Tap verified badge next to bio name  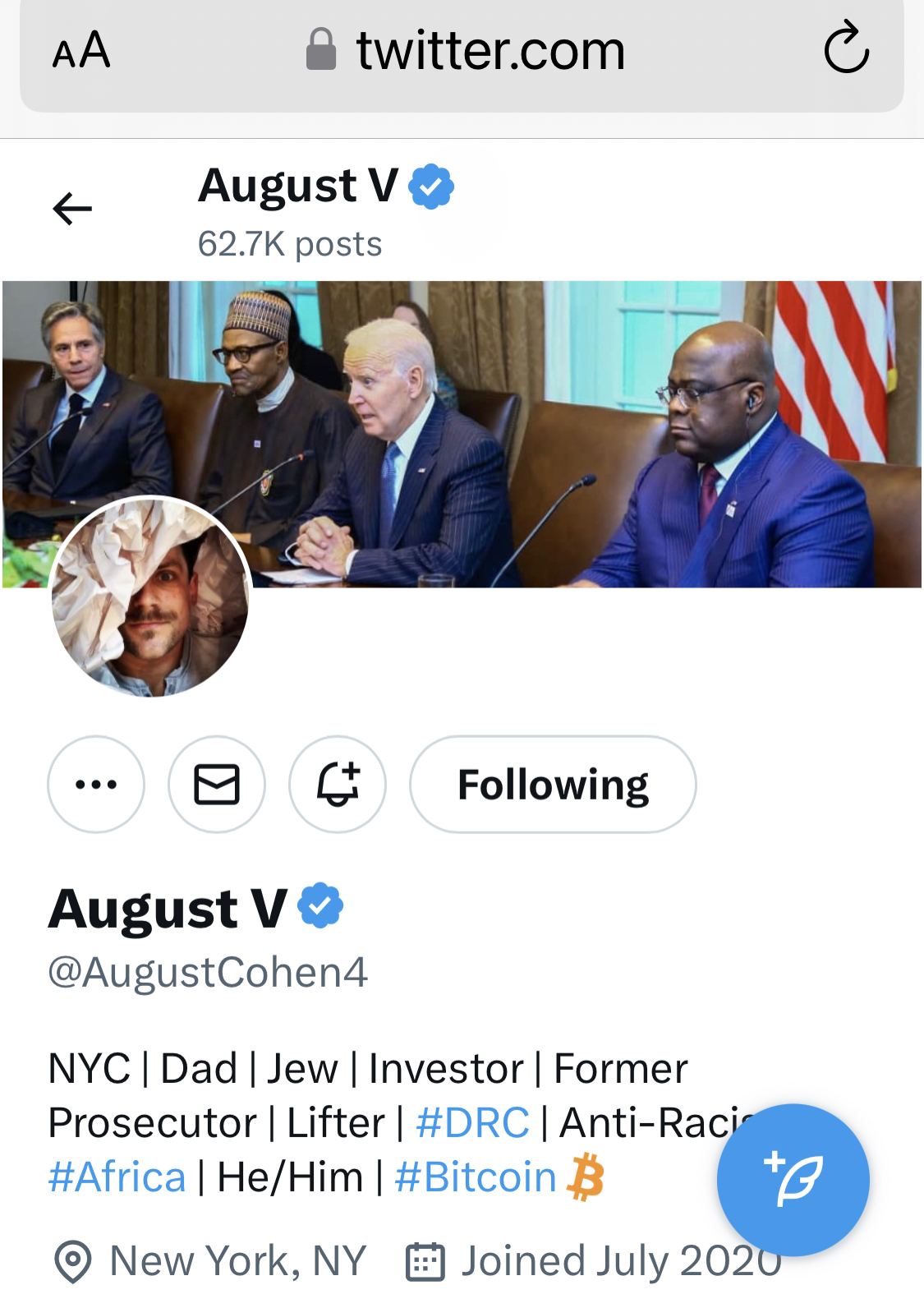point(320,906)
